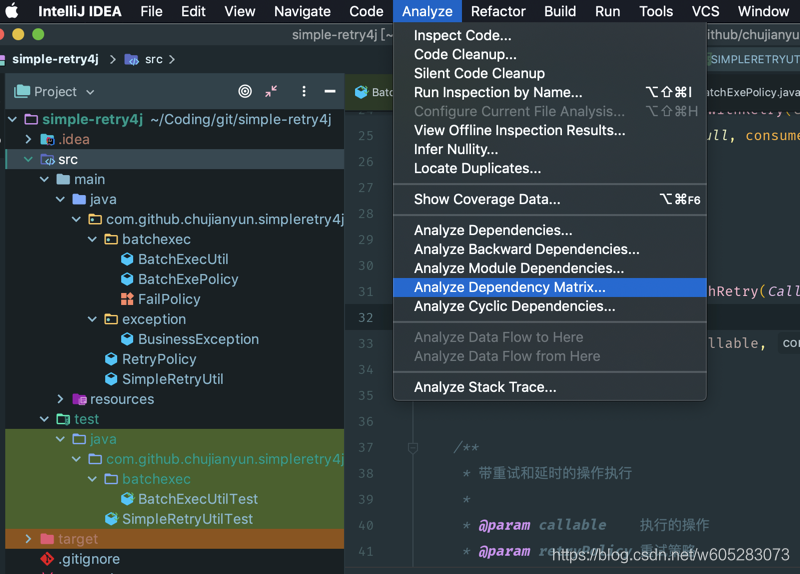Open the IntelliJ IDEA application menu
The height and width of the screenshot is (574, 800).
(x=80, y=11)
